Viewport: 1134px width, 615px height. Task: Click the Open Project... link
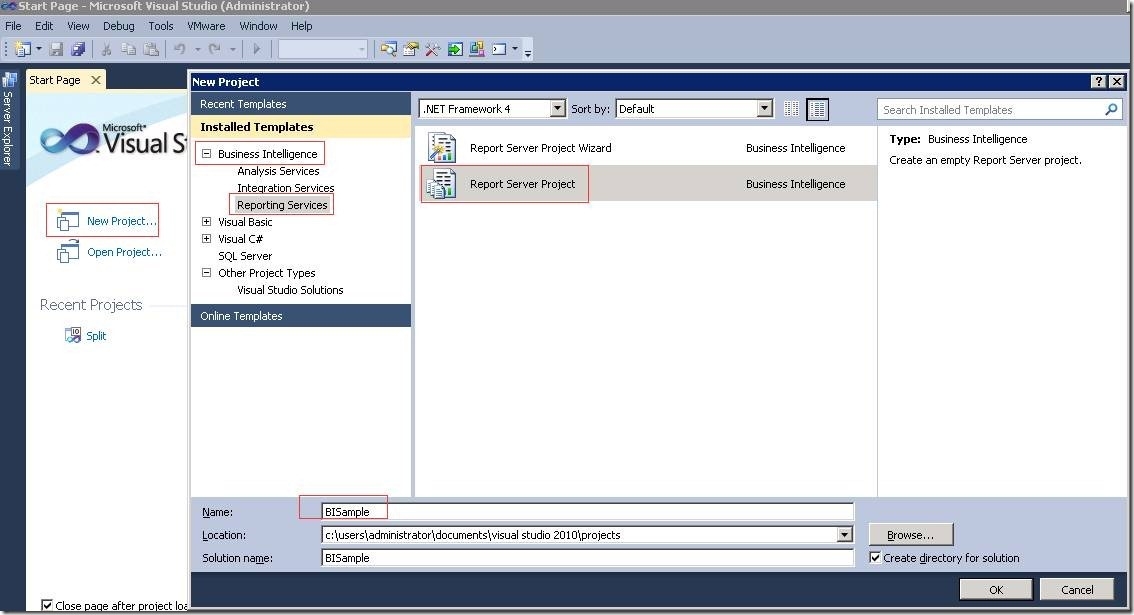[124, 252]
